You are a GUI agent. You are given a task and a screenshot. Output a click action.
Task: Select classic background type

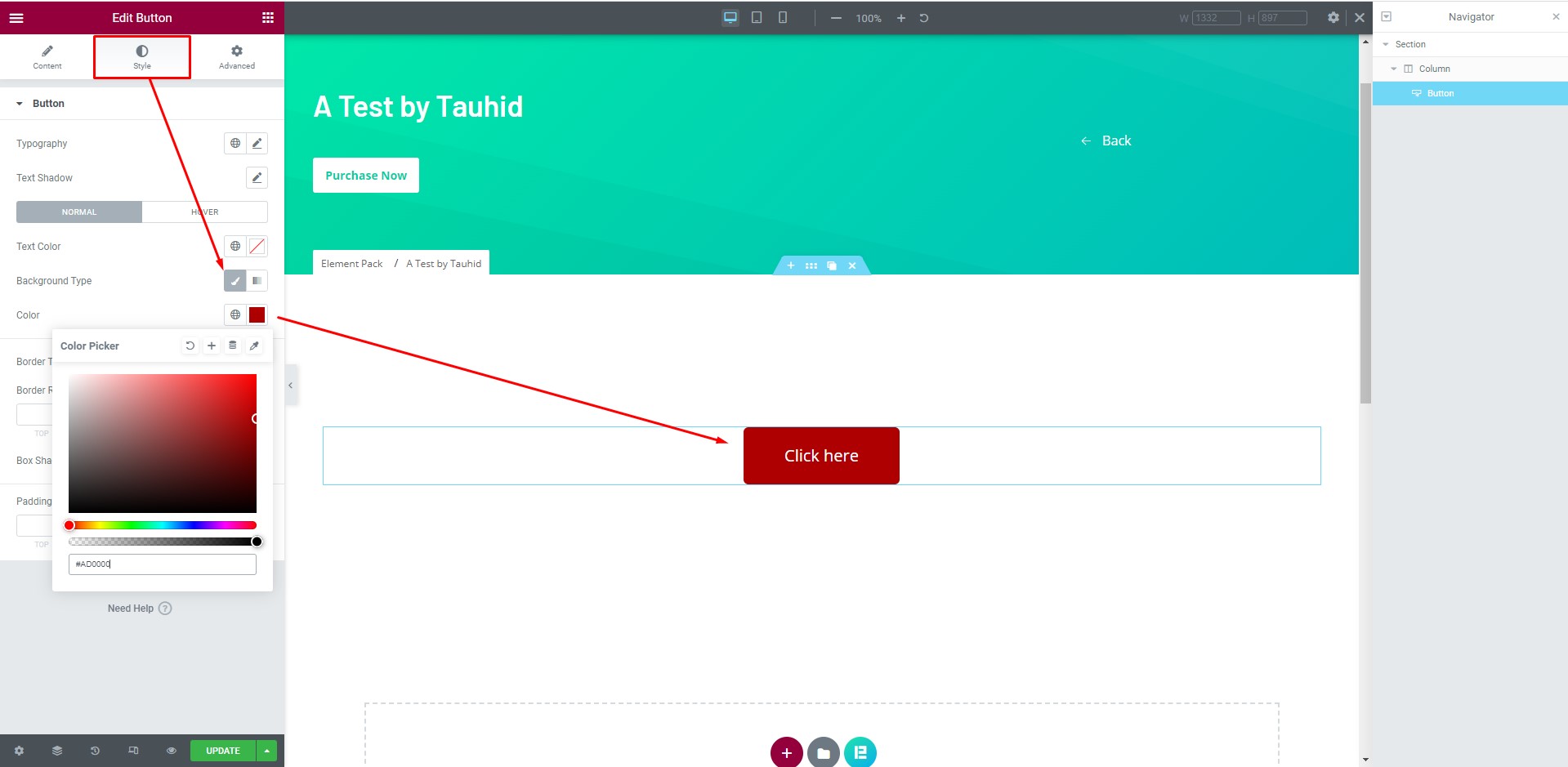pos(235,281)
